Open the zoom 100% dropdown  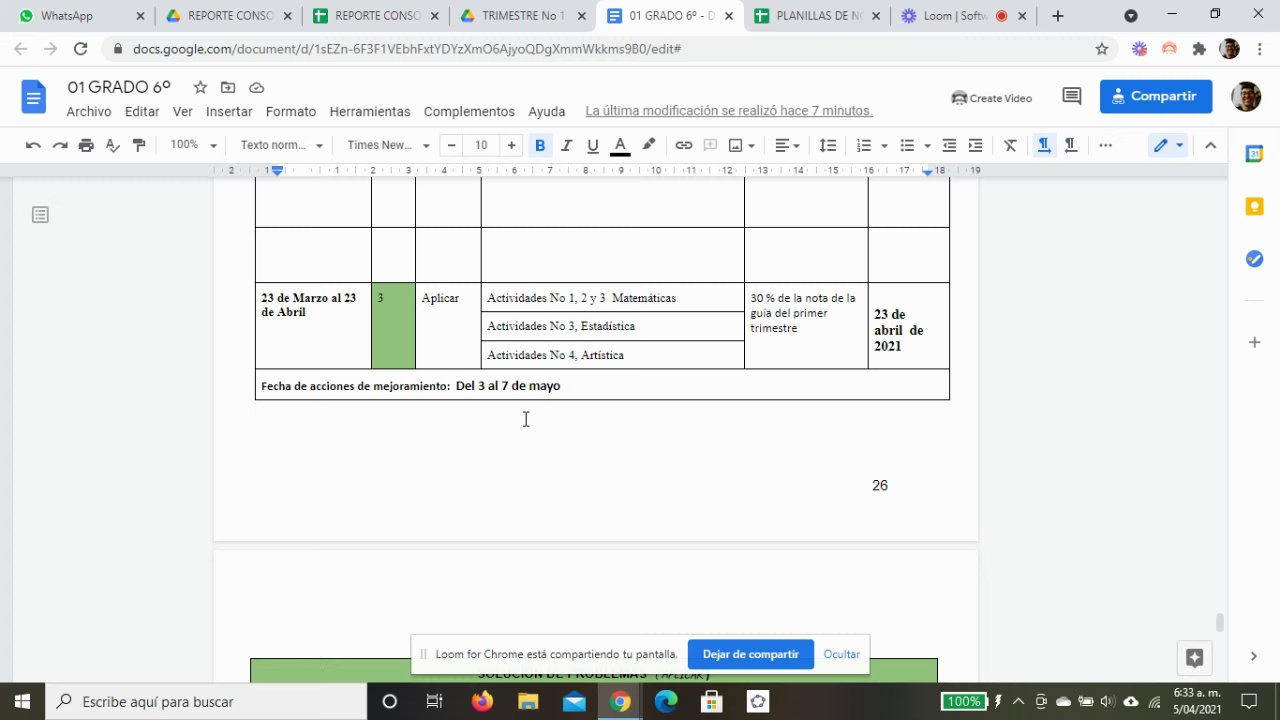tap(193, 145)
